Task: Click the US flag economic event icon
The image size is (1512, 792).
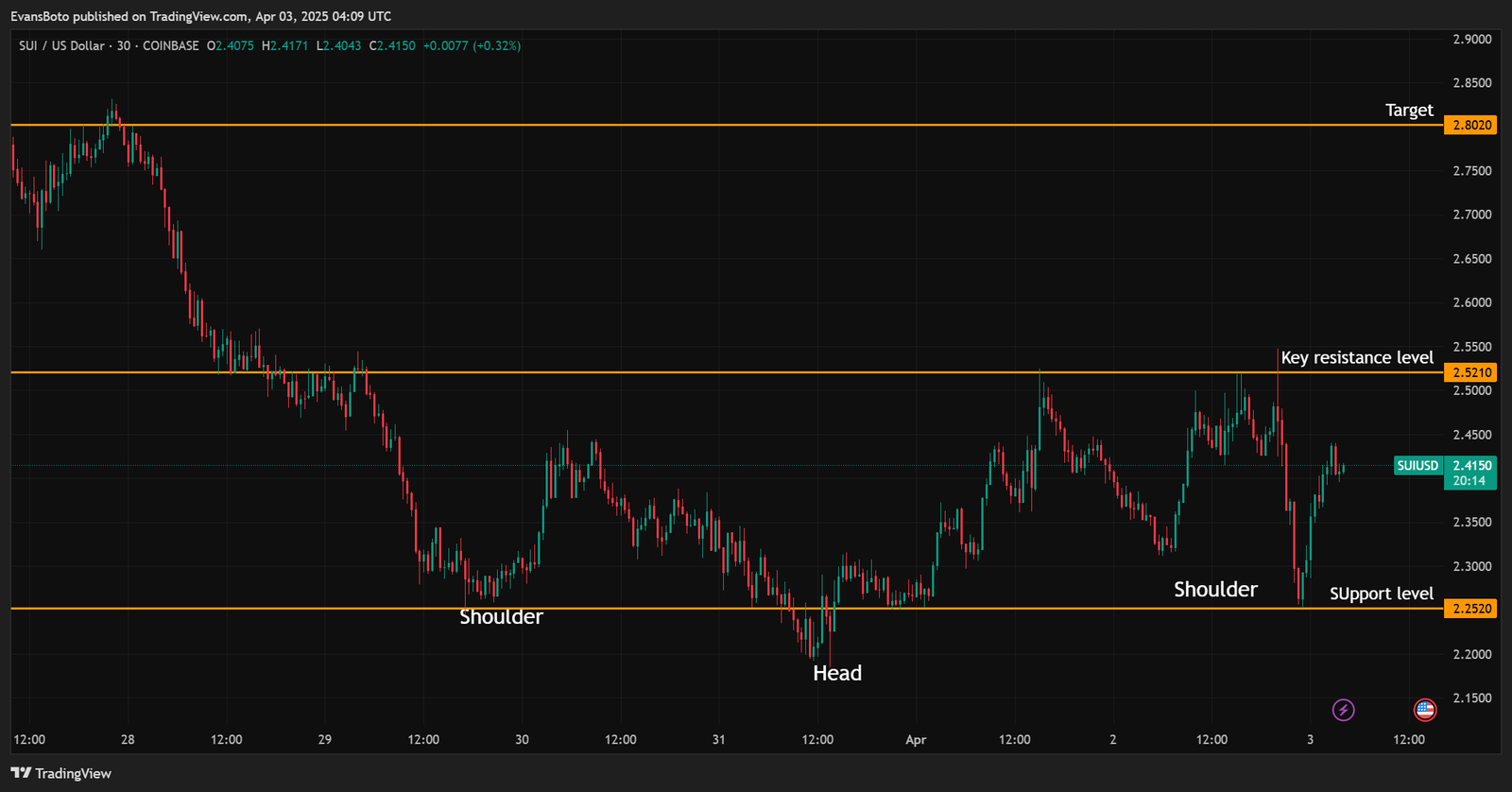Action: click(x=1424, y=710)
